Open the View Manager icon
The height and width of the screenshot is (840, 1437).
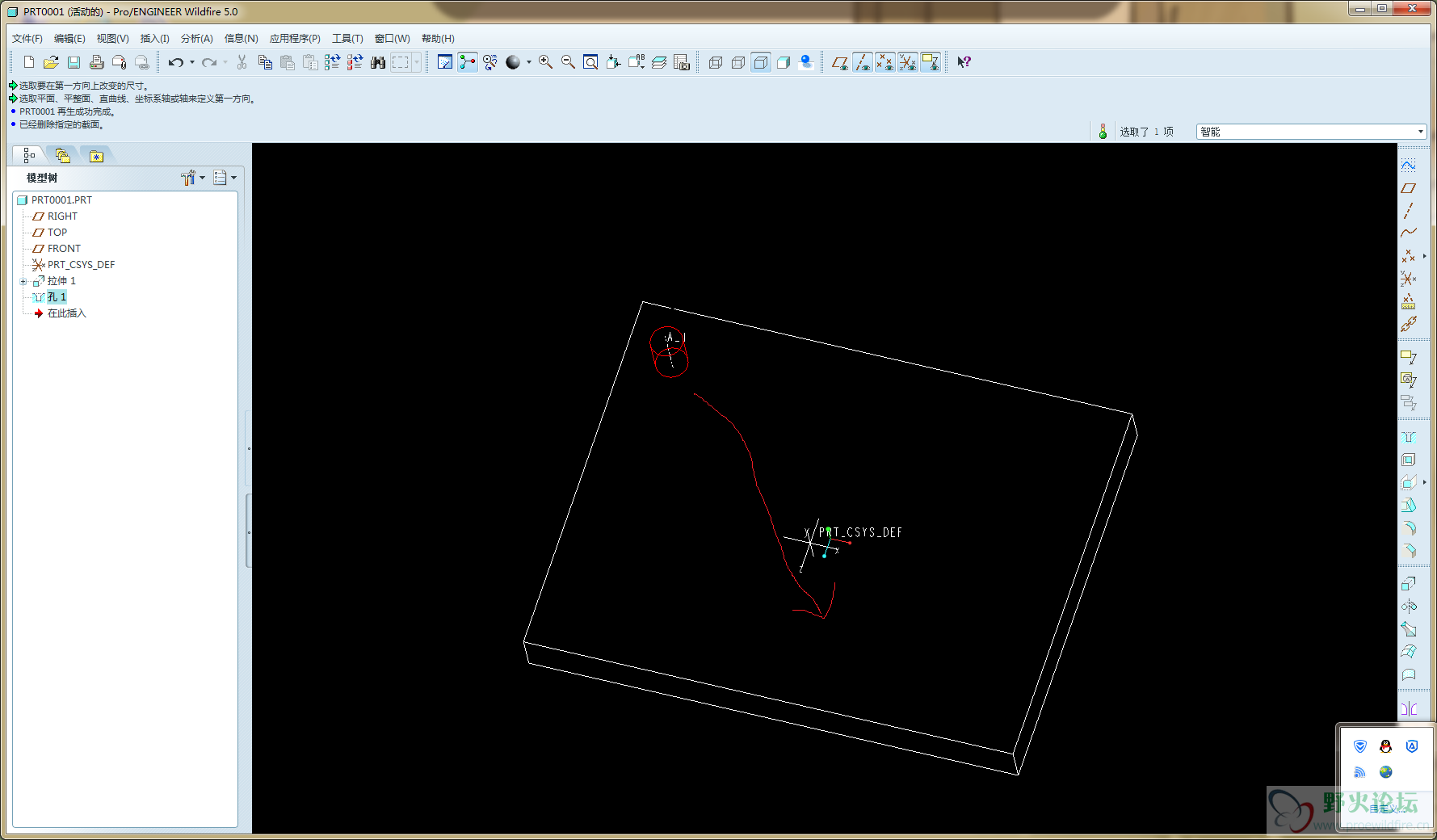(682, 62)
